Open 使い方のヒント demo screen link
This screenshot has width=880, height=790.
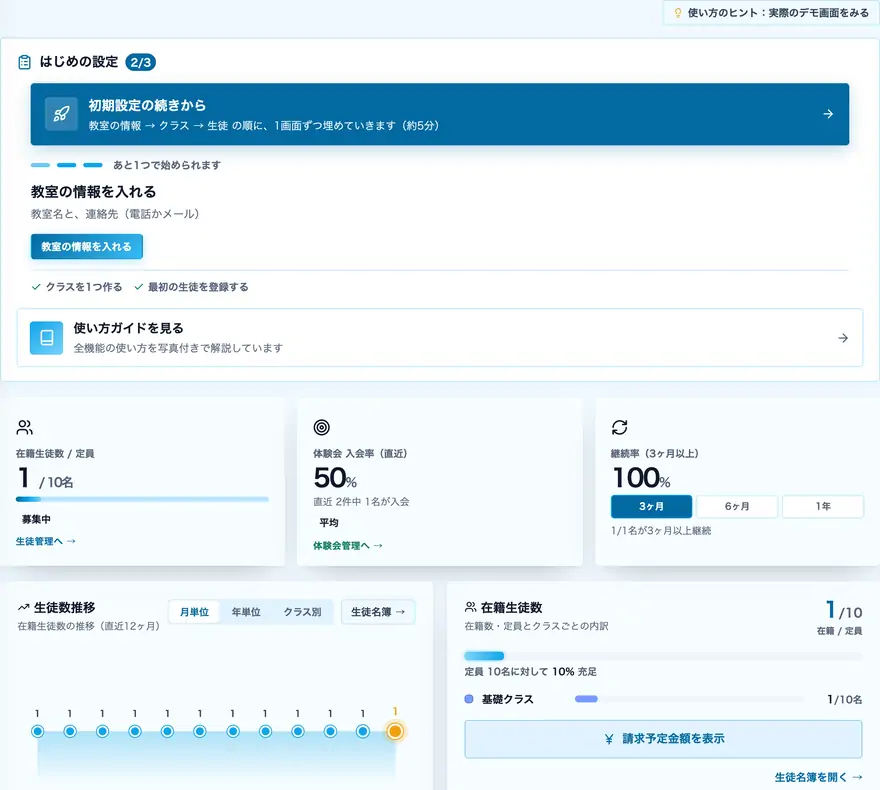[771, 13]
